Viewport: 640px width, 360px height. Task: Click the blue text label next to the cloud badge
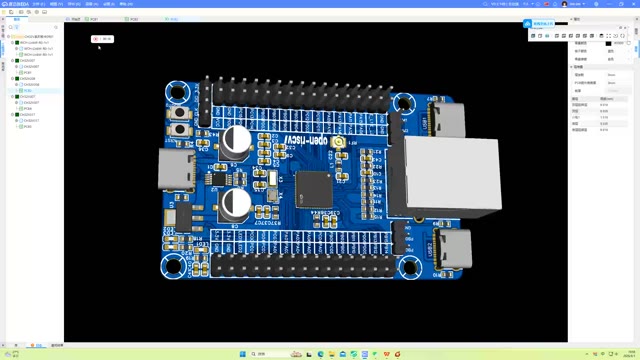pyautogui.click(x=543, y=24)
